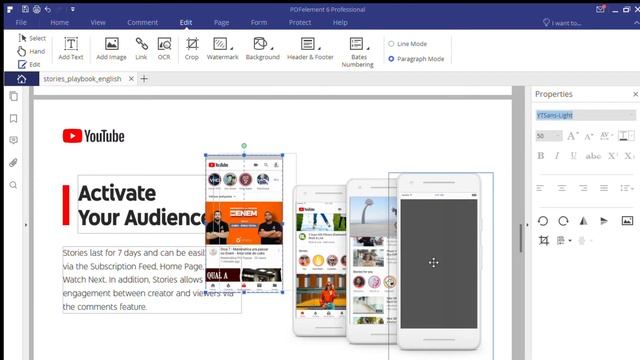Open line spacing dropdown
Image resolution: width=640 pixels, height=360 pixels.
pyautogui.click(x=627, y=188)
